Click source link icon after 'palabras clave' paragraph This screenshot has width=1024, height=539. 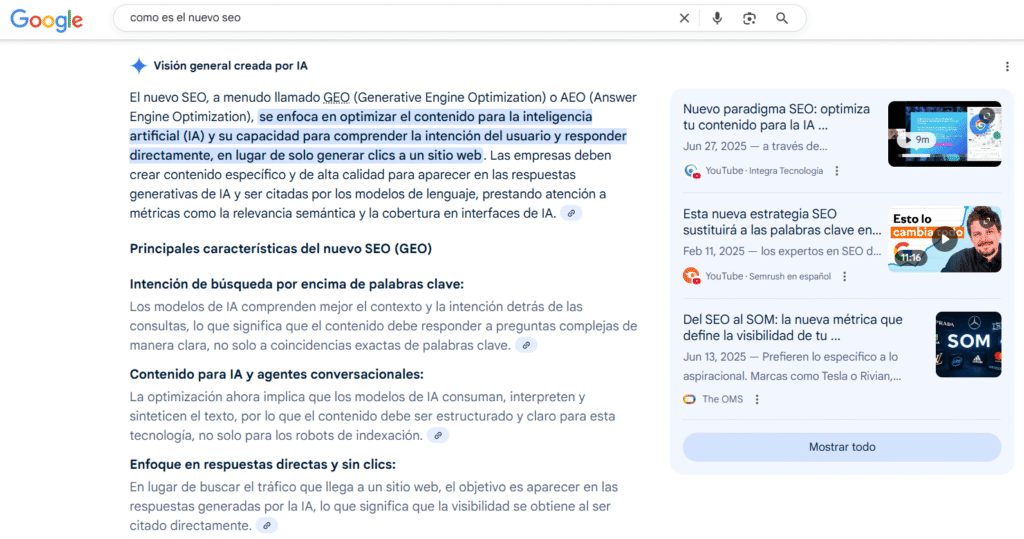[525, 345]
